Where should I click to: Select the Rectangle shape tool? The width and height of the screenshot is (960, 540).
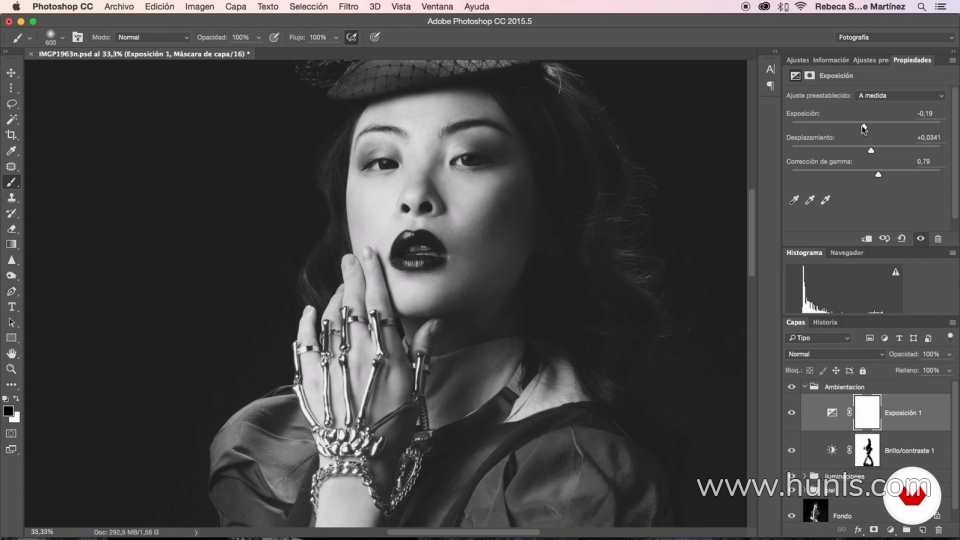(11, 338)
